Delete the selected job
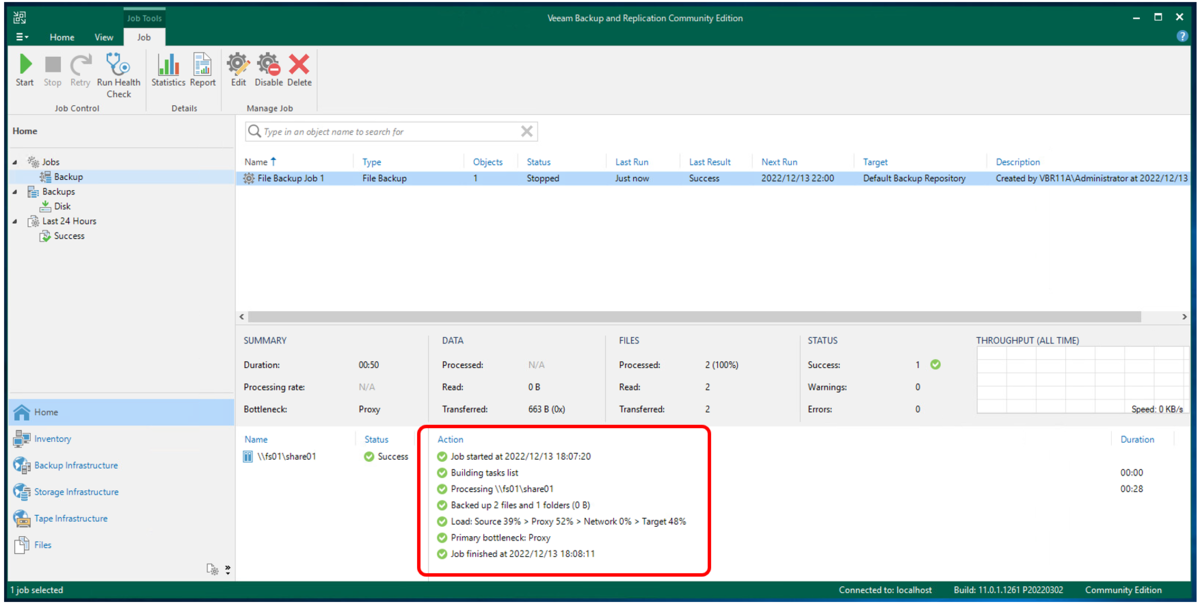The height and width of the screenshot is (604, 1200). [299, 71]
